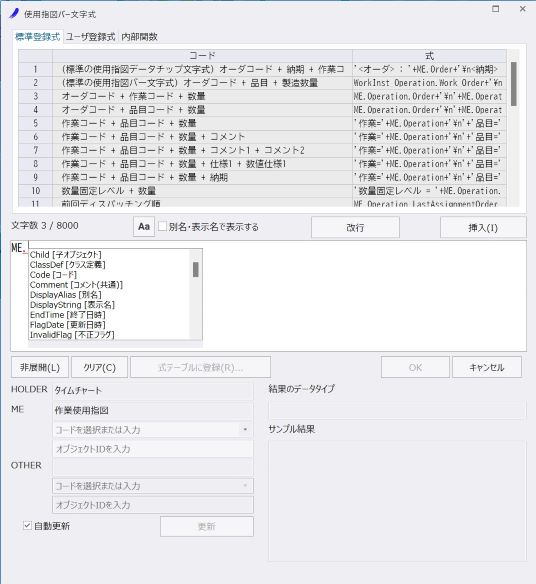Select row 5 作業コード + 品目コード + 数量
The width and height of the screenshot is (536, 584).
coord(262,123)
